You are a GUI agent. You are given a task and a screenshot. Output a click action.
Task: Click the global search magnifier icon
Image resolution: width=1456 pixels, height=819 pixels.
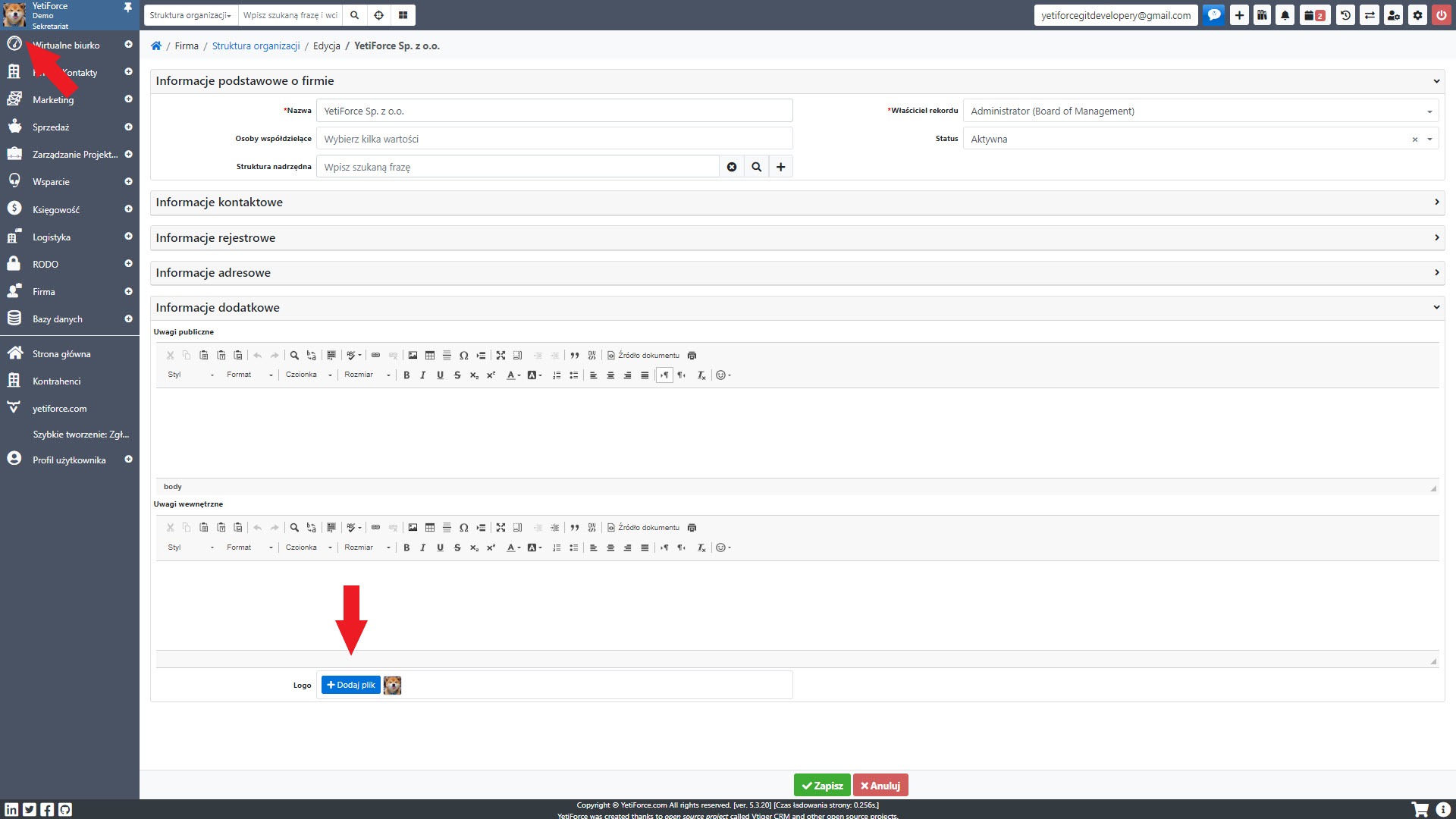354,15
